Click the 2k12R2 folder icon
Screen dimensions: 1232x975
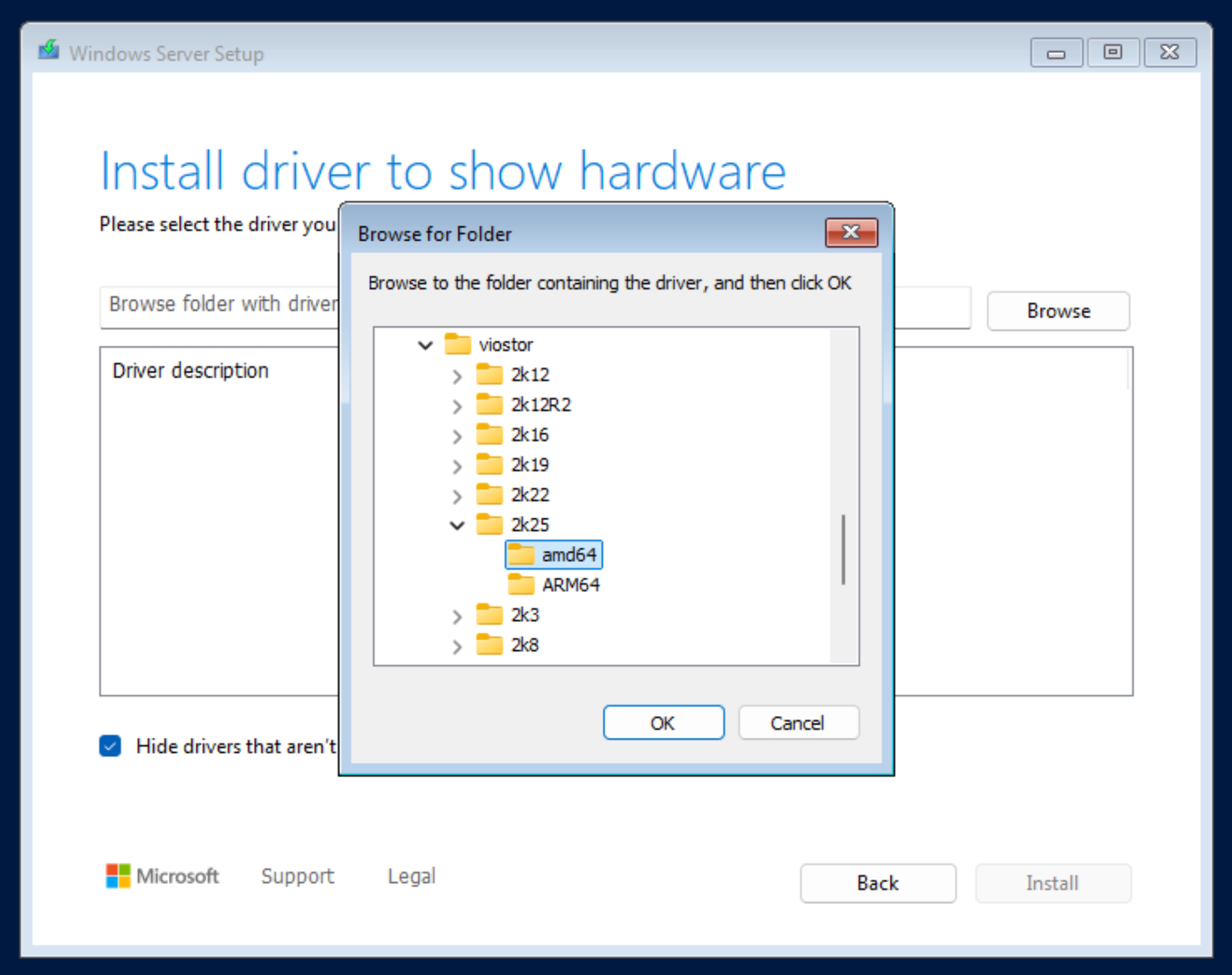coord(489,404)
